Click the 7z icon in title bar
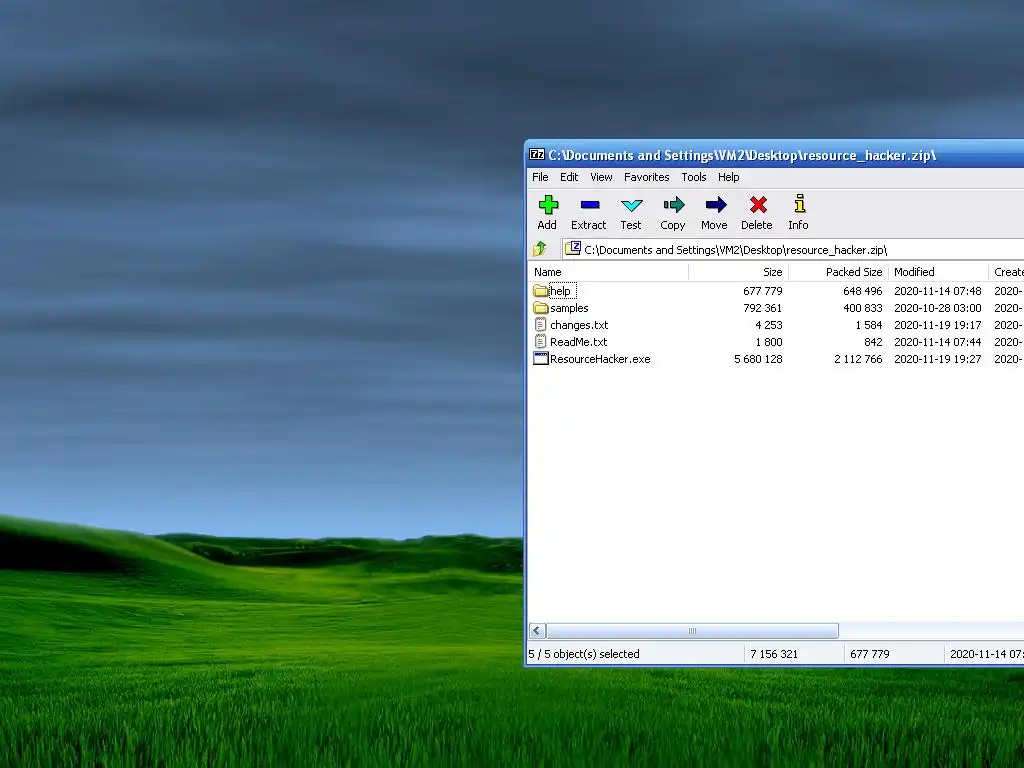 (537, 155)
